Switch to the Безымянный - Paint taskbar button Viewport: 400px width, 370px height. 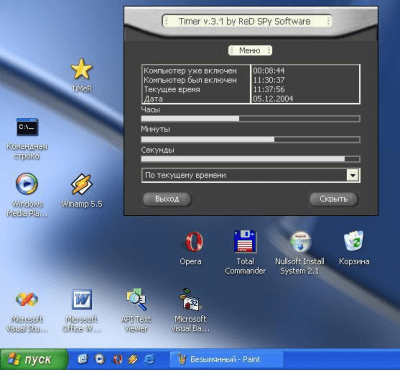click(x=226, y=360)
